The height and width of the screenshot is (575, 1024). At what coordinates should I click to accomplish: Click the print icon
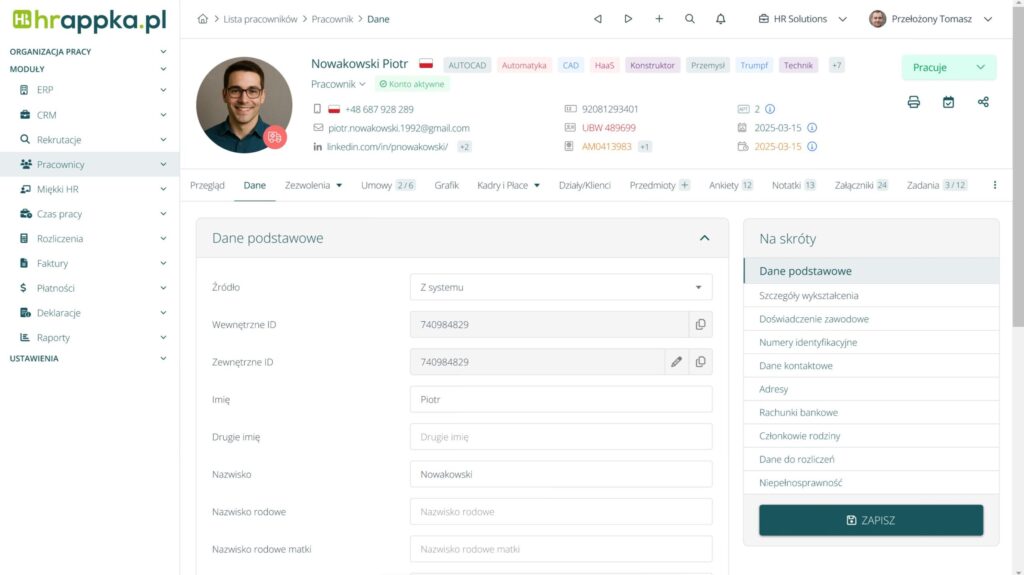click(913, 102)
